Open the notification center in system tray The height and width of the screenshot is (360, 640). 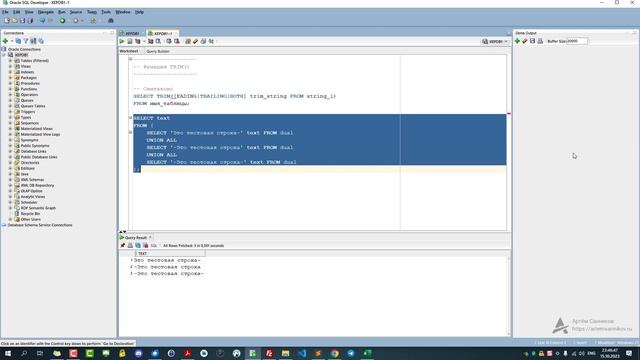pyautogui.click(x=629, y=353)
